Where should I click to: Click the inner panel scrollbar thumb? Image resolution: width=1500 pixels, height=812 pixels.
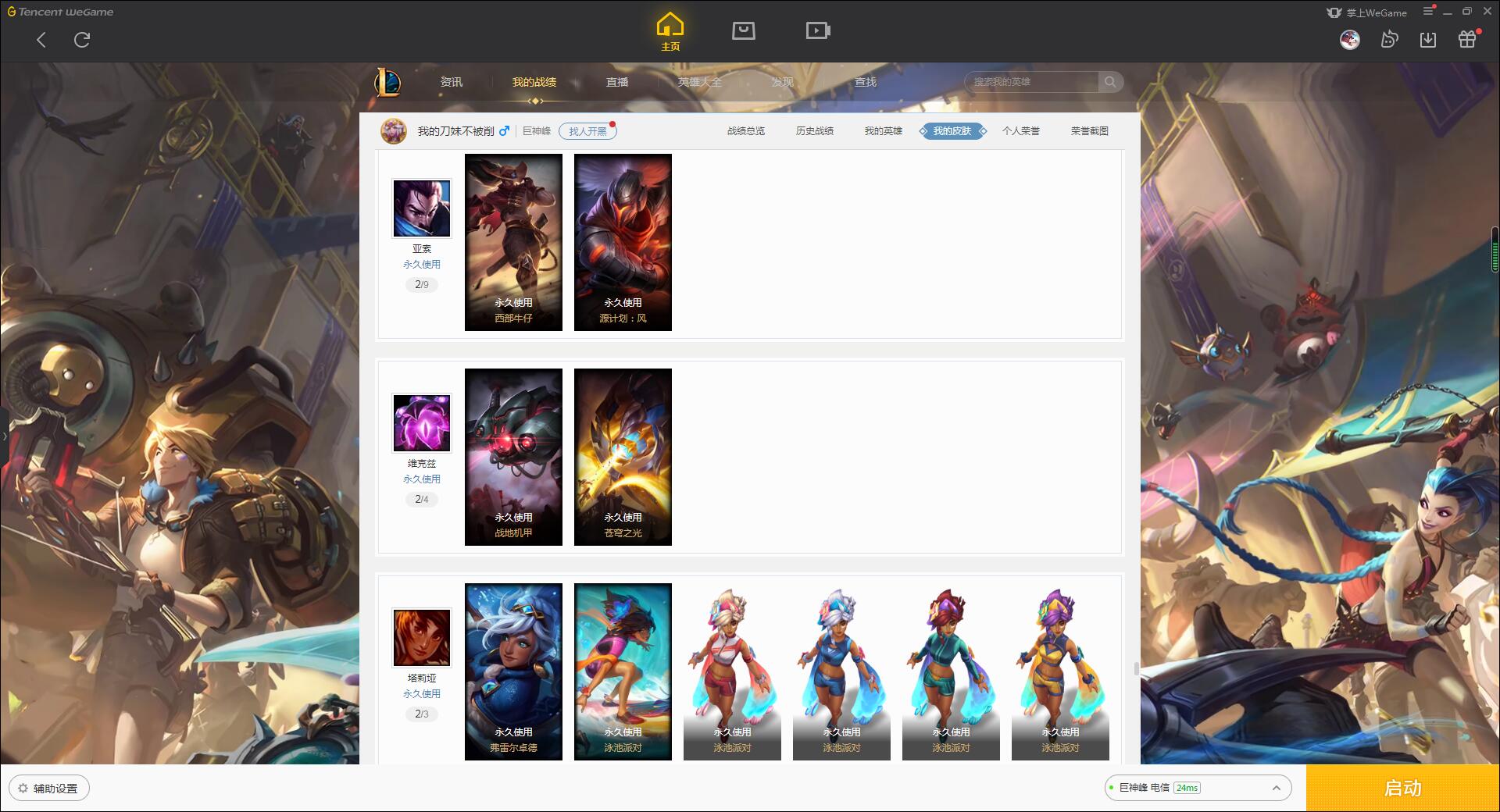(x=1136, y=669)
